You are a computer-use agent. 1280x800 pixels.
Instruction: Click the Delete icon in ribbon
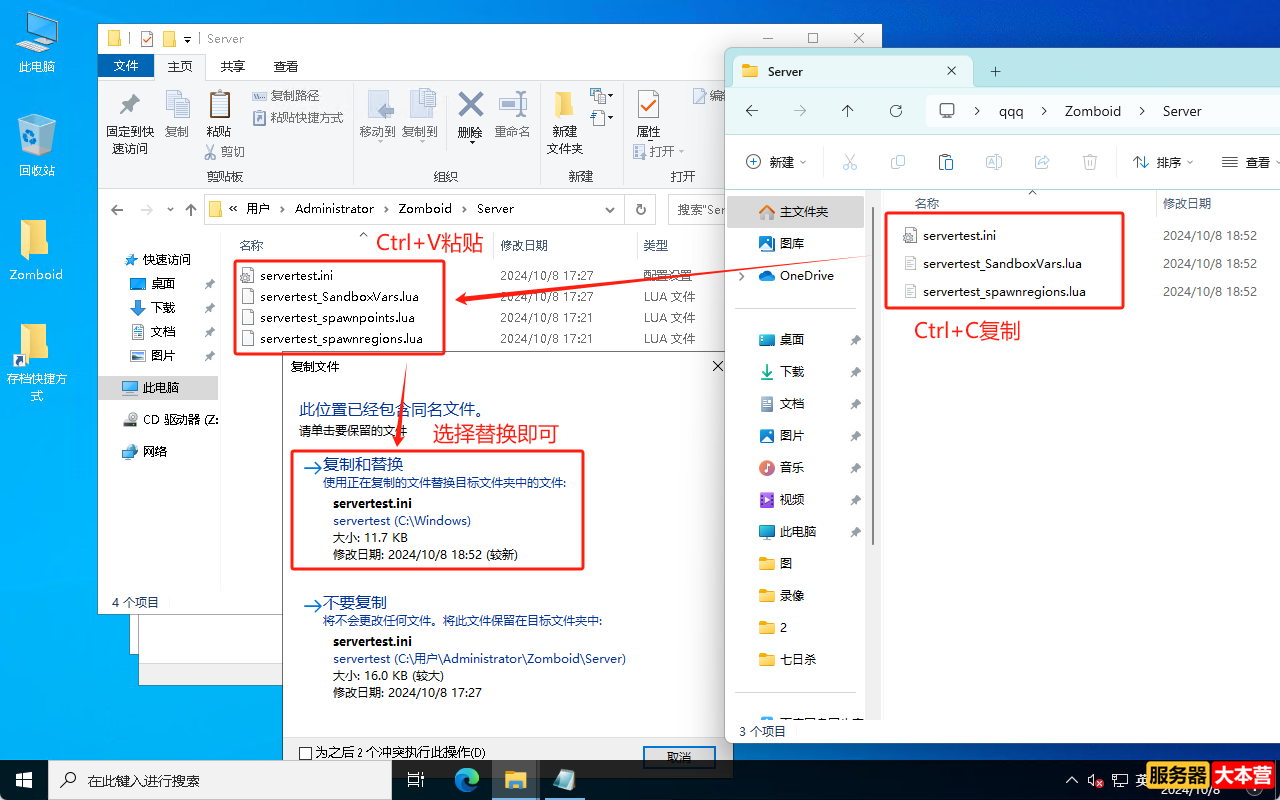[470, 105]
